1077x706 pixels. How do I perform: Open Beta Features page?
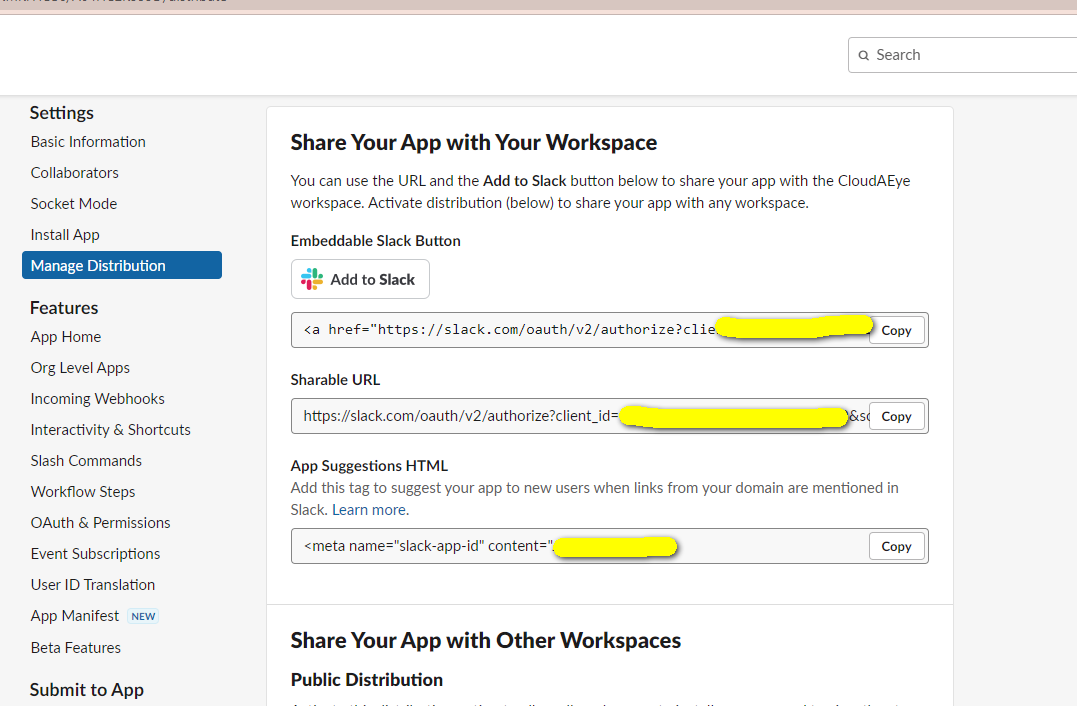point(76,647)
